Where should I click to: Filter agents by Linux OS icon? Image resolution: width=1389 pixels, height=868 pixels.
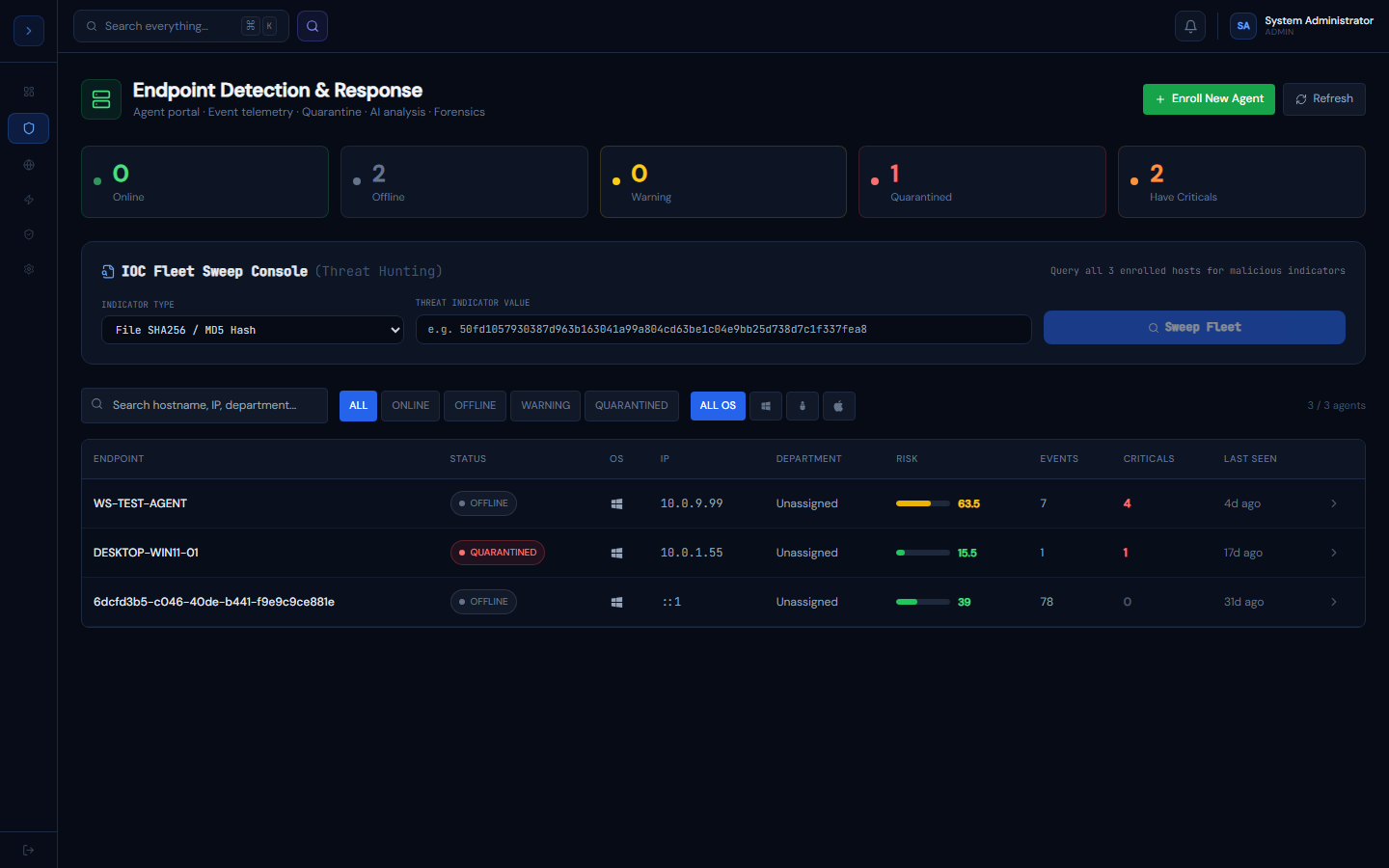(803, 406)
